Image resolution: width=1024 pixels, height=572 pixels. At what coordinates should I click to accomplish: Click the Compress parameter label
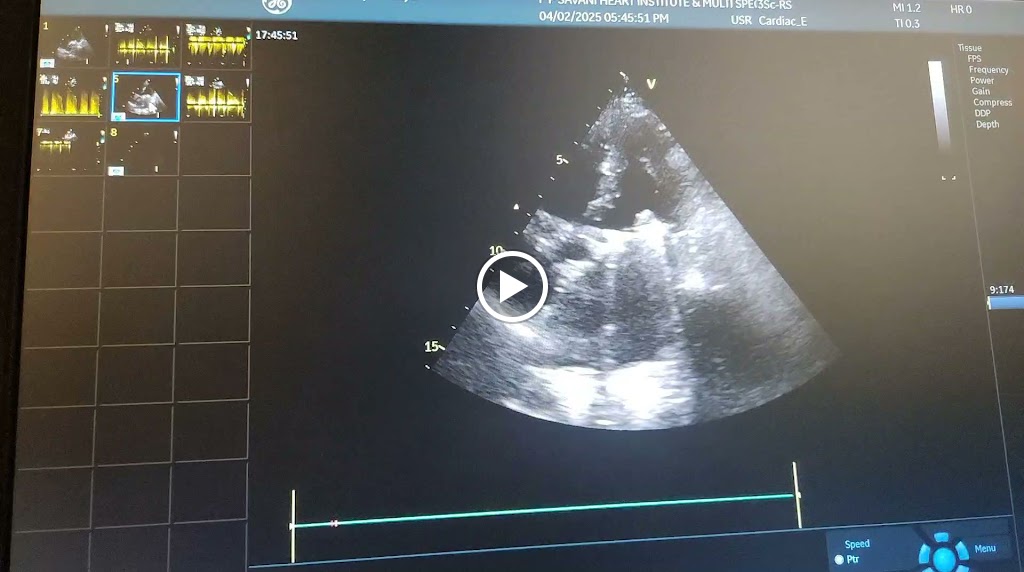pos(992,103)
